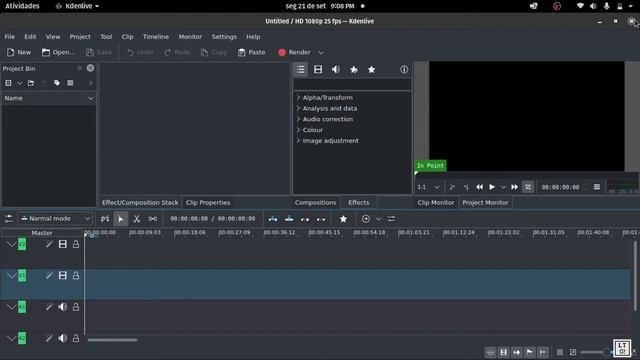Expand the Colour effects category
The image size is (640, 360).
[298, 130]
